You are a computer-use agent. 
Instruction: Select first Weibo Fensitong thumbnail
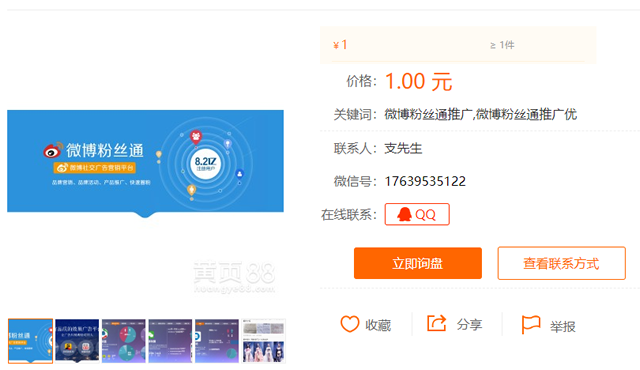[31, 341]
